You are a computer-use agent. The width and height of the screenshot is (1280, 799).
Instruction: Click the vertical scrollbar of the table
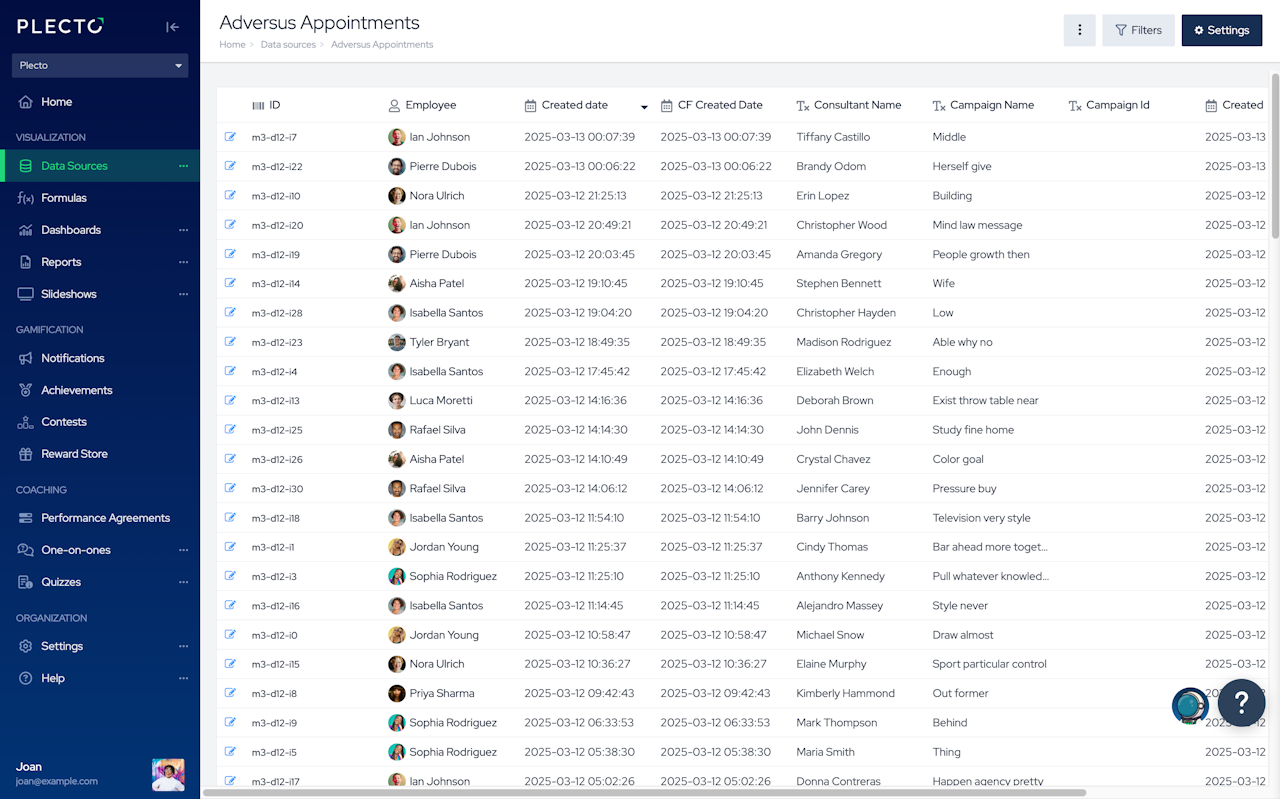[1275, 155]
